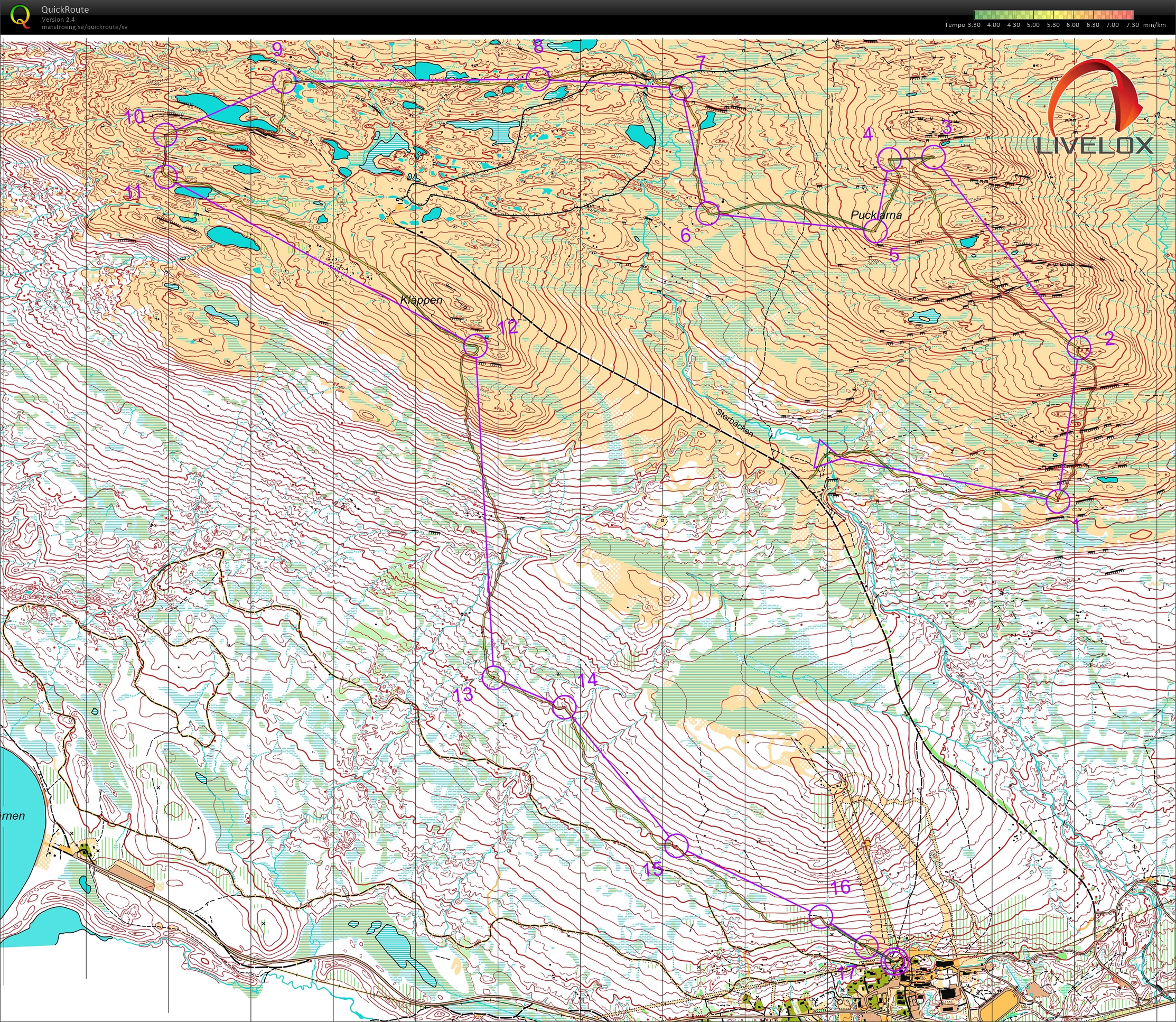This screenshot has width=1176, height=1022.
Task: Select the control 6 circle
Action: tap(707, 213)
